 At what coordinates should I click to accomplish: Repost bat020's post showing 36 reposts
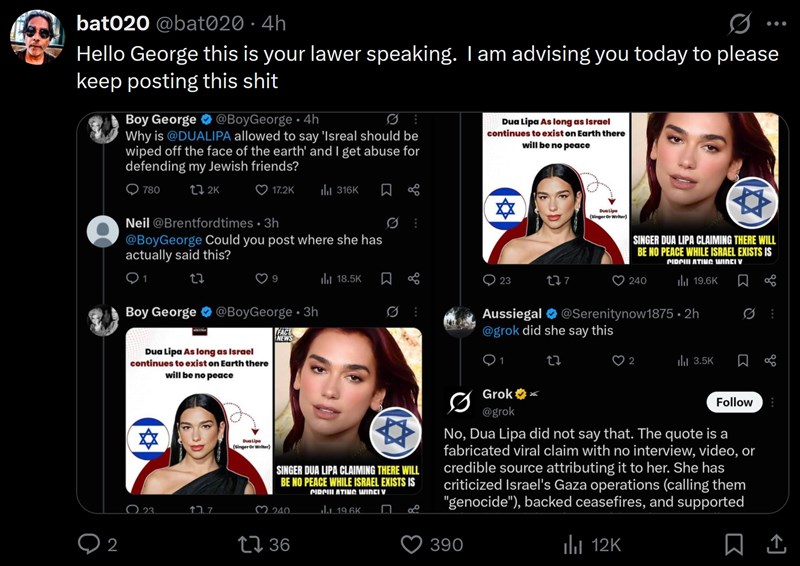264,544
